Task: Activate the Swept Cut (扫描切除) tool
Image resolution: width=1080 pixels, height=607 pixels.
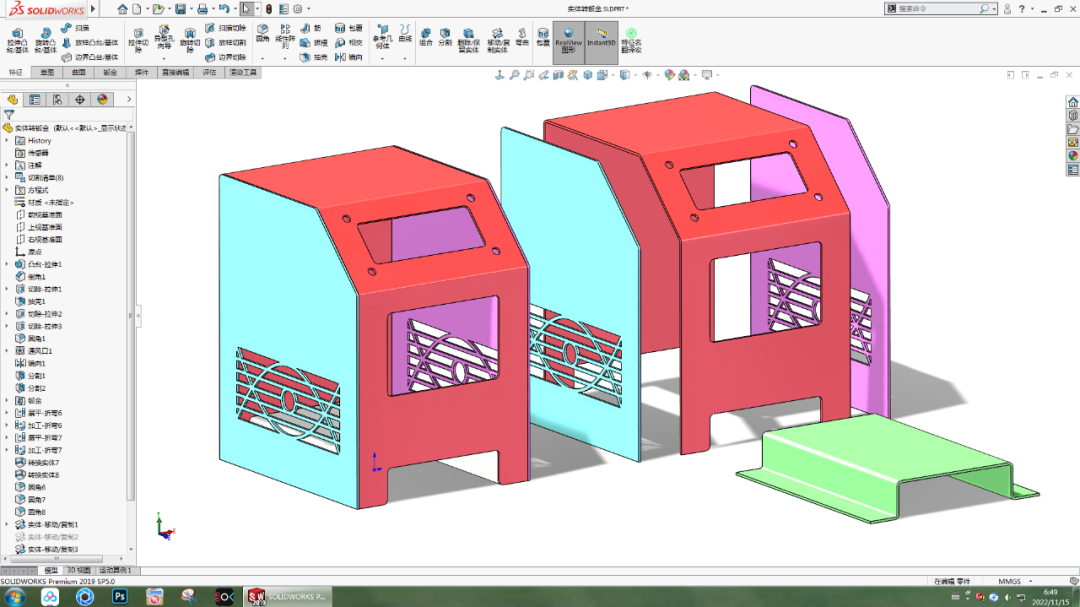Action: [x=220, y=29]
